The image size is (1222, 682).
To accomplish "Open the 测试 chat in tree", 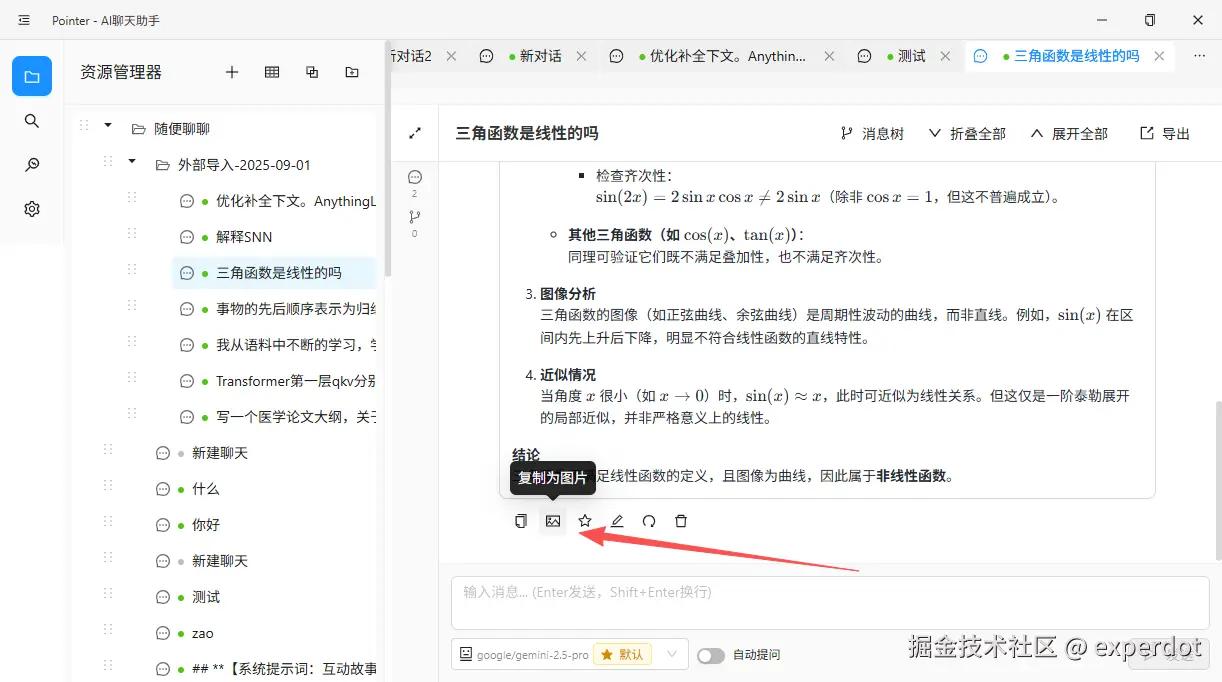I will (x=262, y=597).
